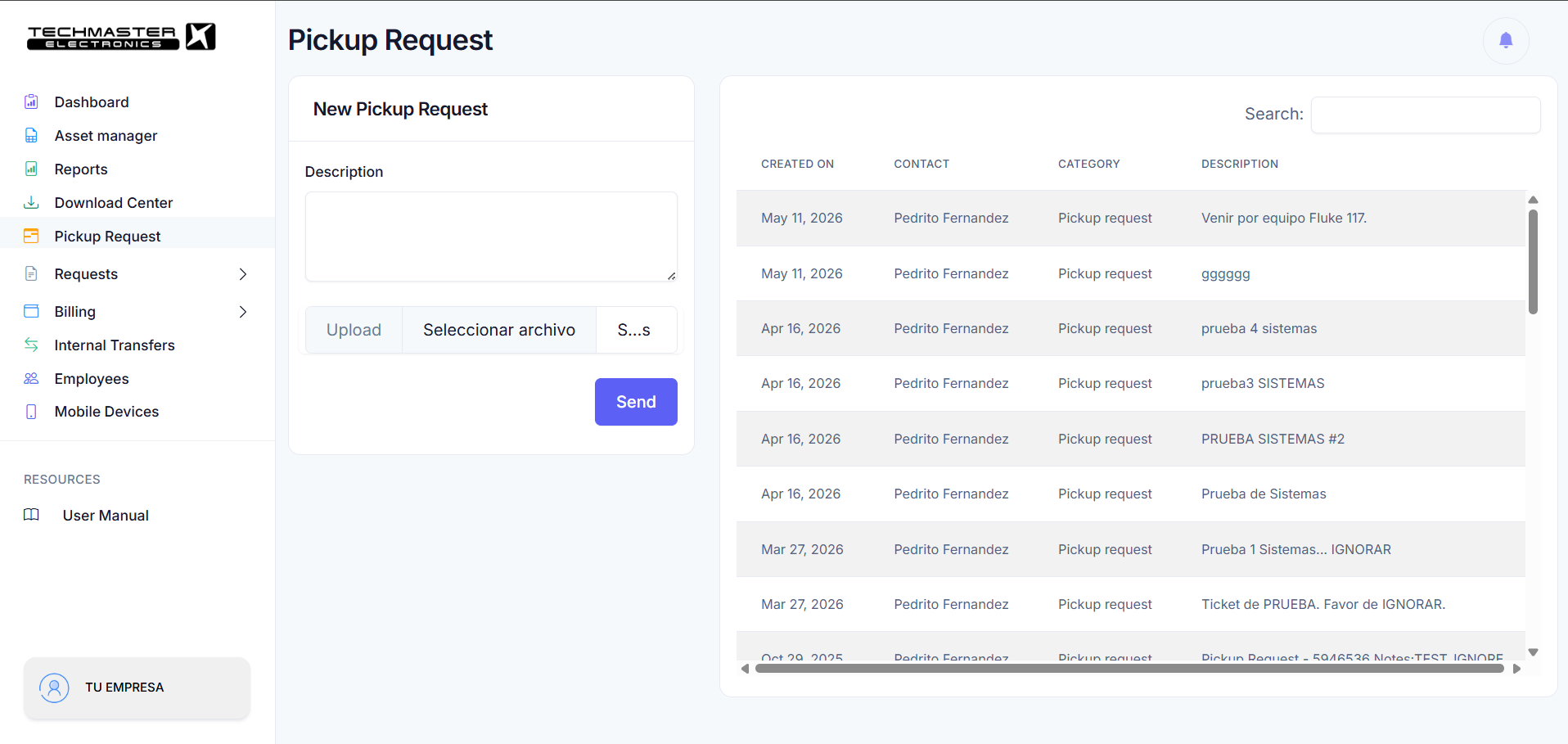Click the Asset manager icon
The width and height of the screenshot is (1568, 744).
pyautogui.click(x=31, y=135)
